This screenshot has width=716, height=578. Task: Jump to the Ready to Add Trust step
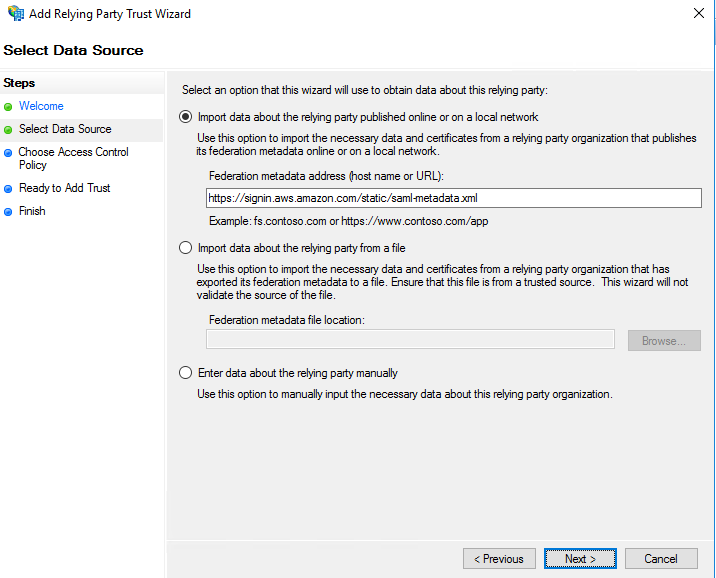click(64, 188)
